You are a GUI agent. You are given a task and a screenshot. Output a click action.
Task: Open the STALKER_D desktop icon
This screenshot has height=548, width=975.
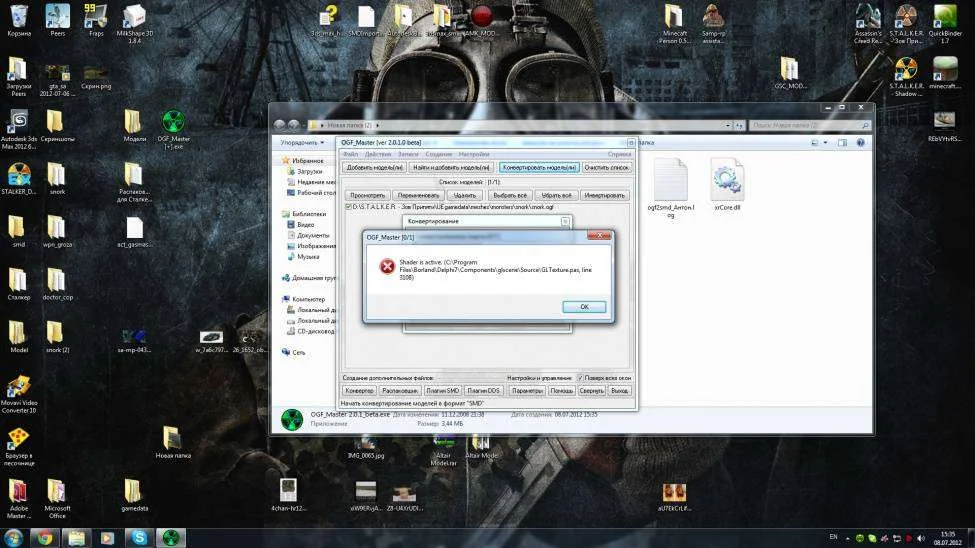click(19, 179)
